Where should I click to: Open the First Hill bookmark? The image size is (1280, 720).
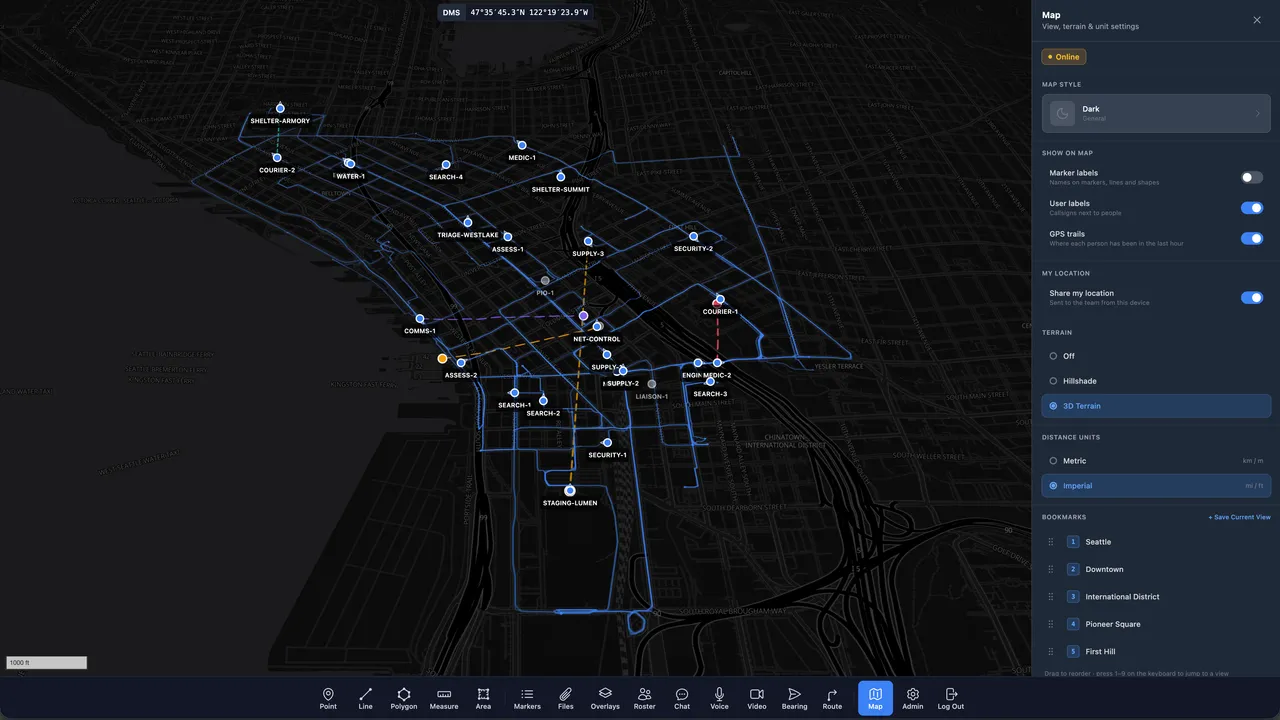click(x=1157, y=652)
